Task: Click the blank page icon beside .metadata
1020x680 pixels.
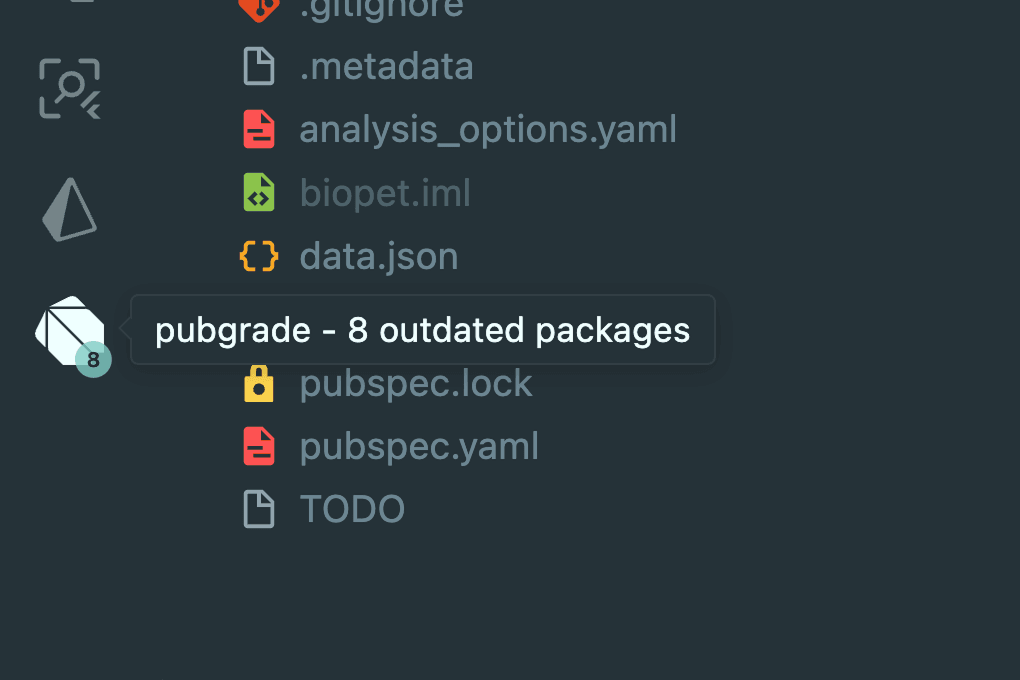Action: [259, 67]
